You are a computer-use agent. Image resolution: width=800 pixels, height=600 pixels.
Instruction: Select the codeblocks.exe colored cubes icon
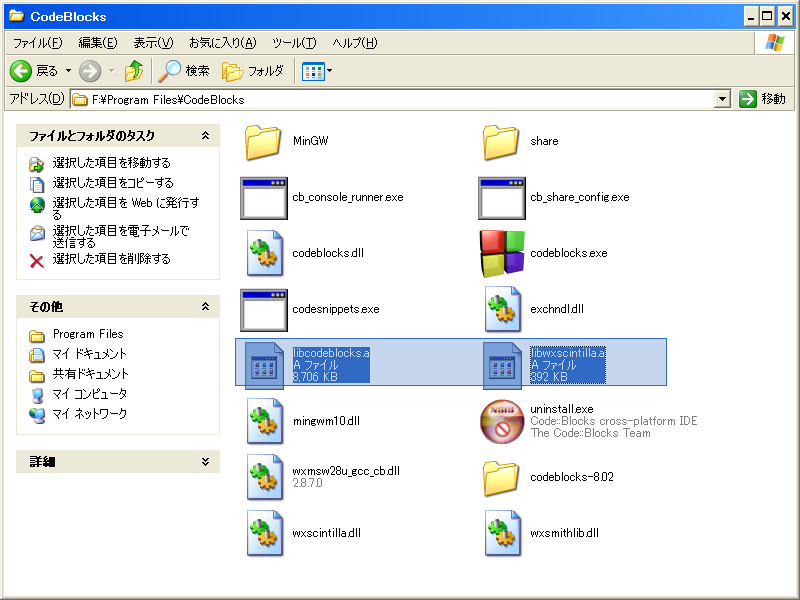click(x=502, y=254)
